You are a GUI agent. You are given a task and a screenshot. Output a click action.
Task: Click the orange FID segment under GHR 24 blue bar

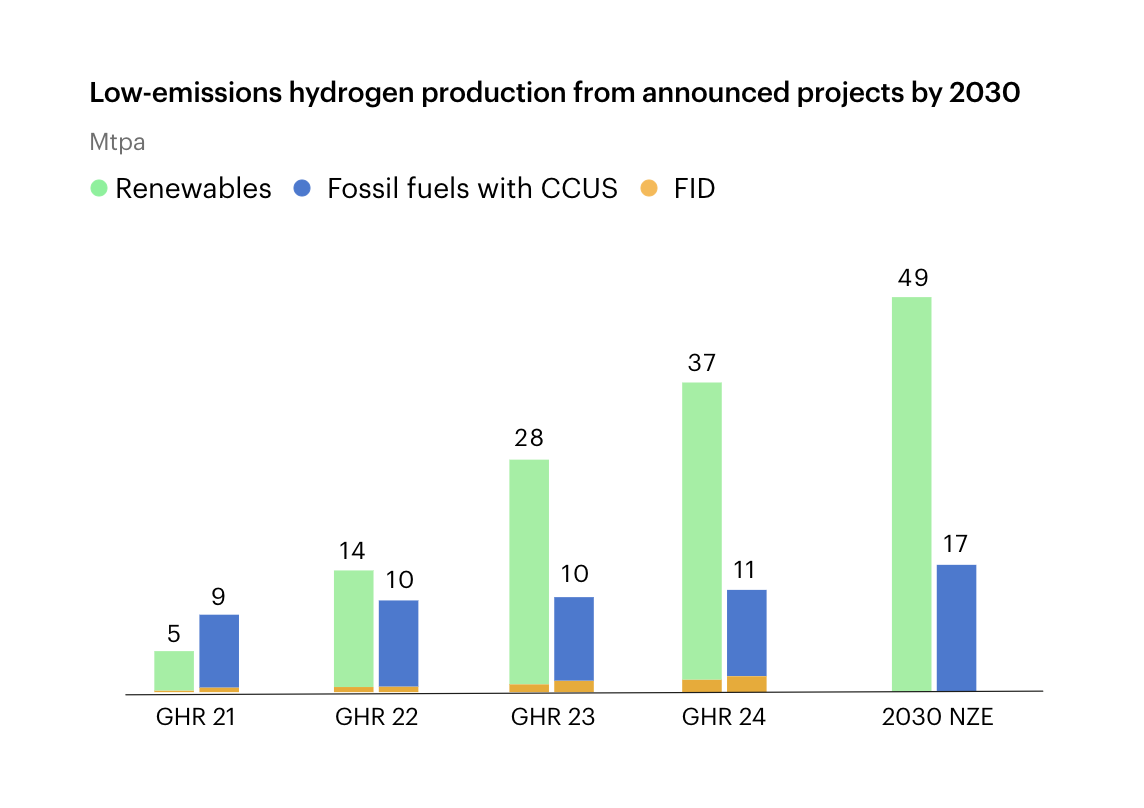coord(746,684)
